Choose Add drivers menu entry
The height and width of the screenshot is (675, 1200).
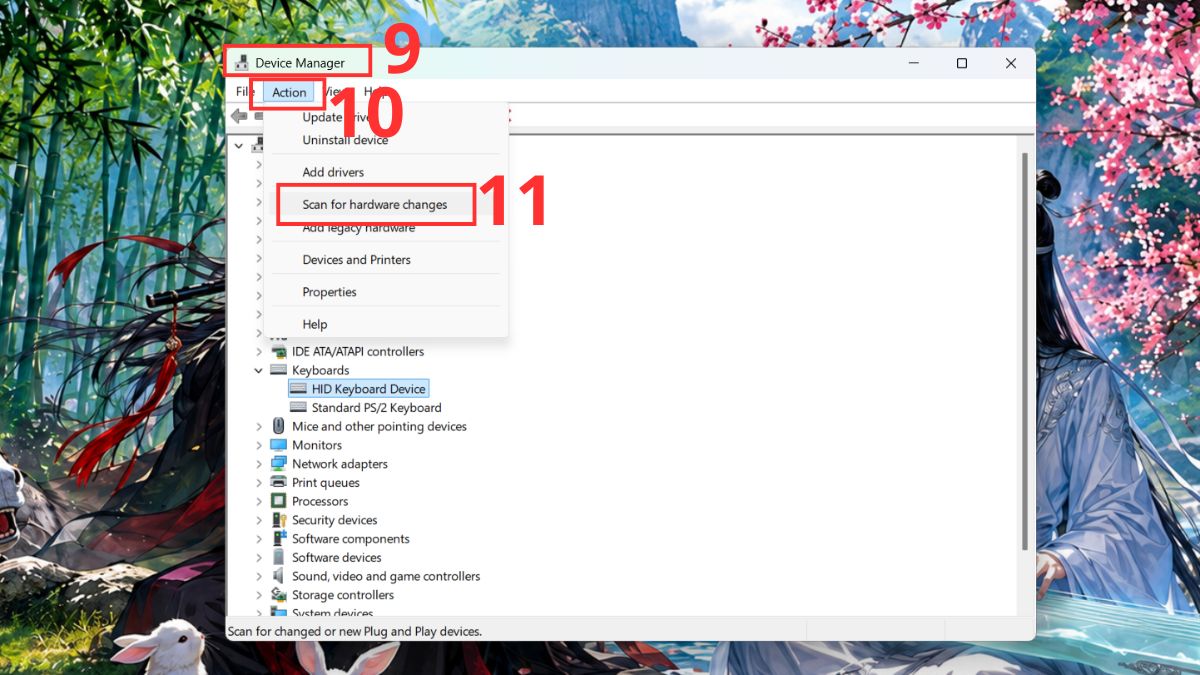coord(333,172)
